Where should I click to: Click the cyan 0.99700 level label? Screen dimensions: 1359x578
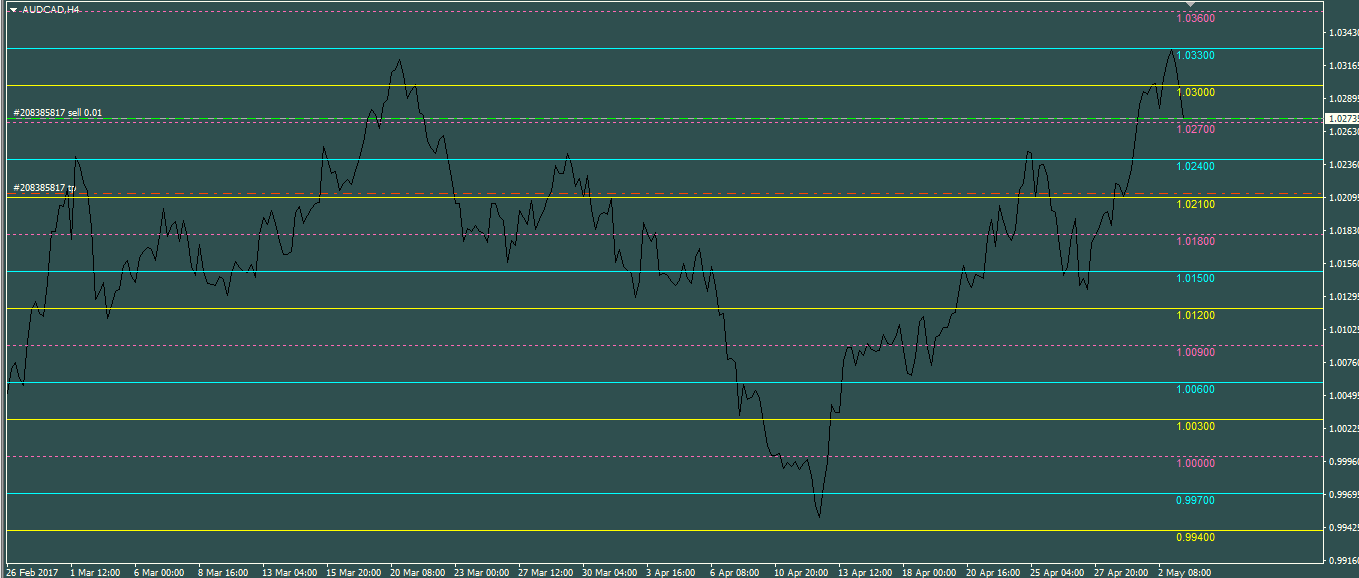[x=1195, y=501]
